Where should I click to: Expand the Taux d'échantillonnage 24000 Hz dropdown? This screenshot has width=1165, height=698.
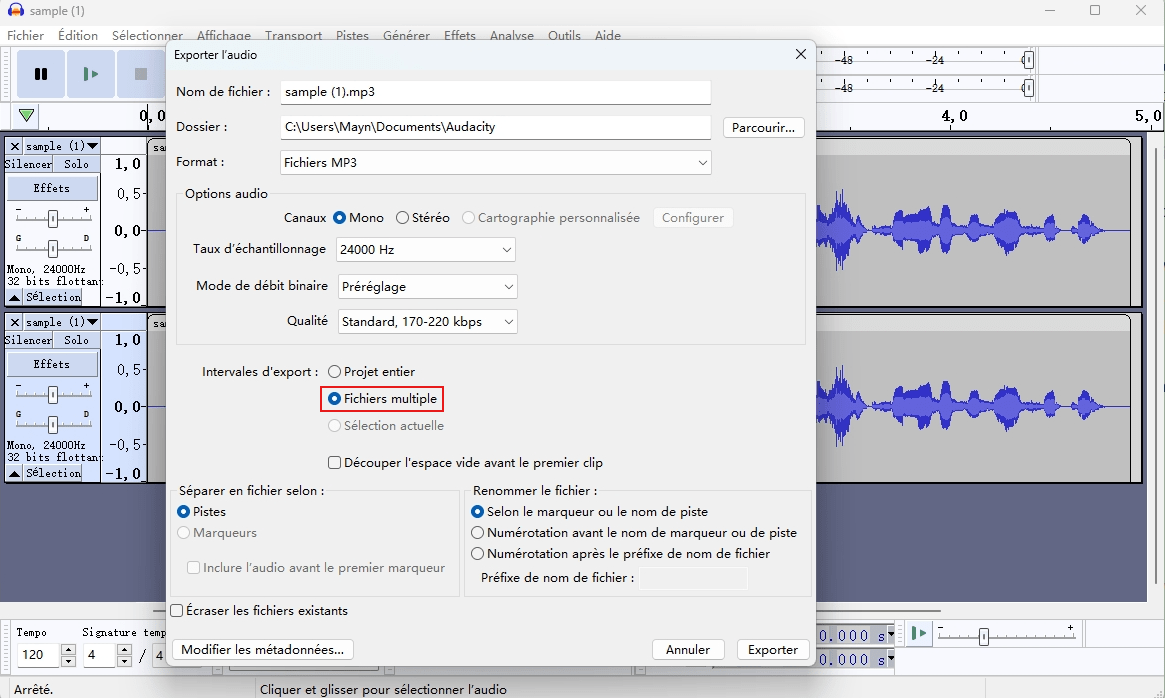[427, 249]
